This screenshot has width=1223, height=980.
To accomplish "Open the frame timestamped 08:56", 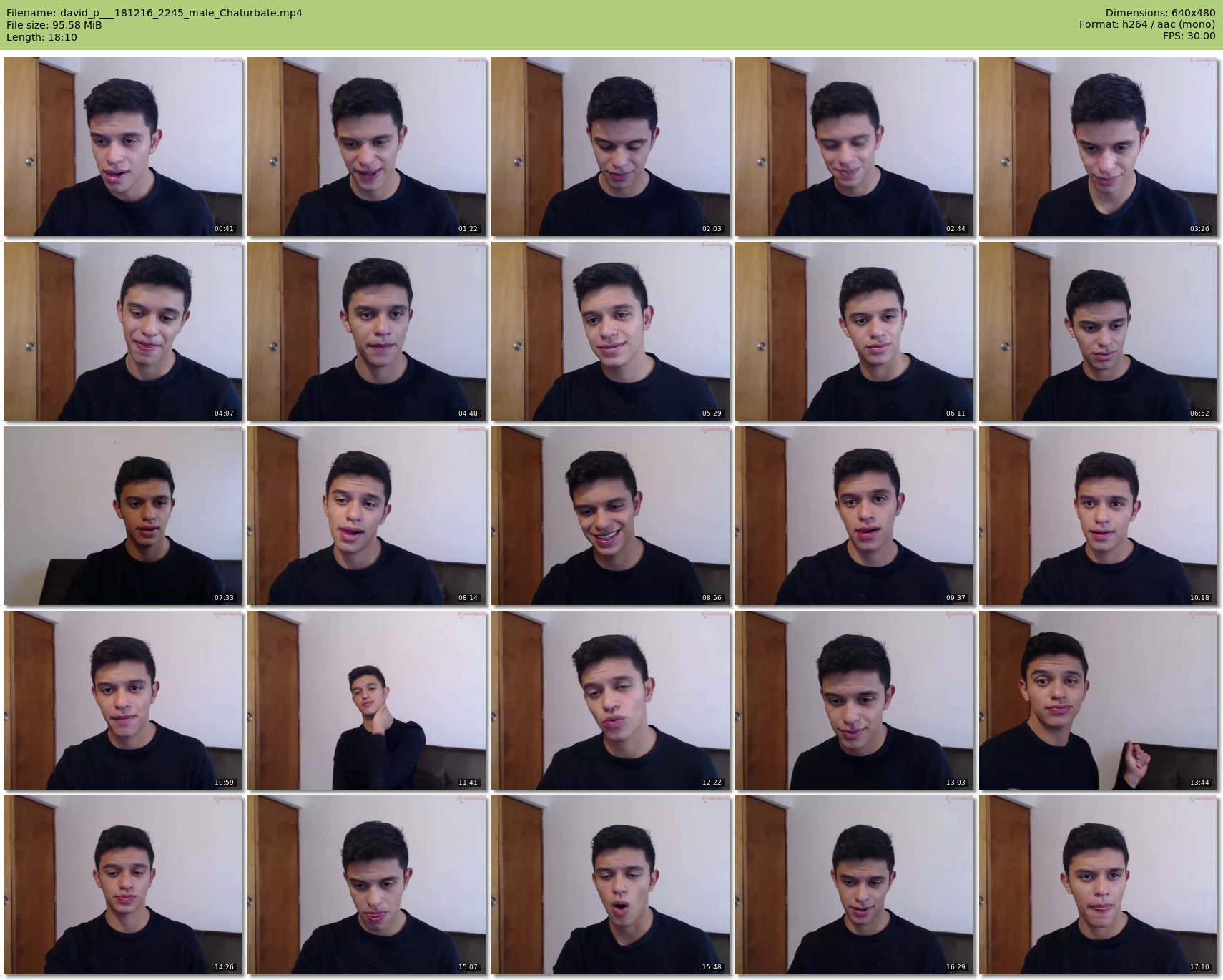I will [611, 516].
